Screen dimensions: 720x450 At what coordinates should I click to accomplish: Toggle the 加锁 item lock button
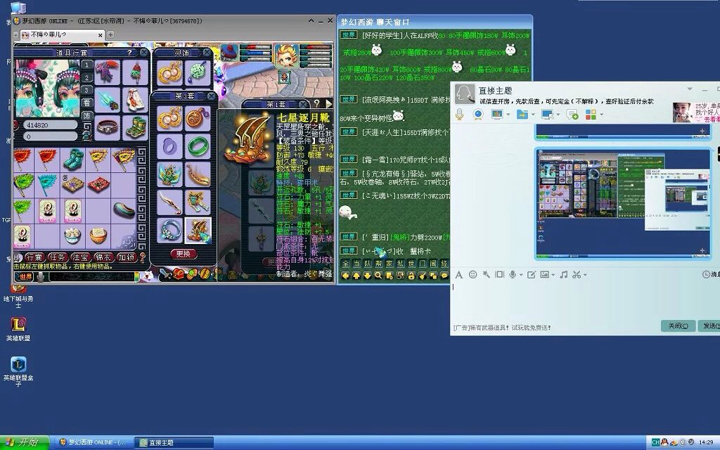pos(126,257)
